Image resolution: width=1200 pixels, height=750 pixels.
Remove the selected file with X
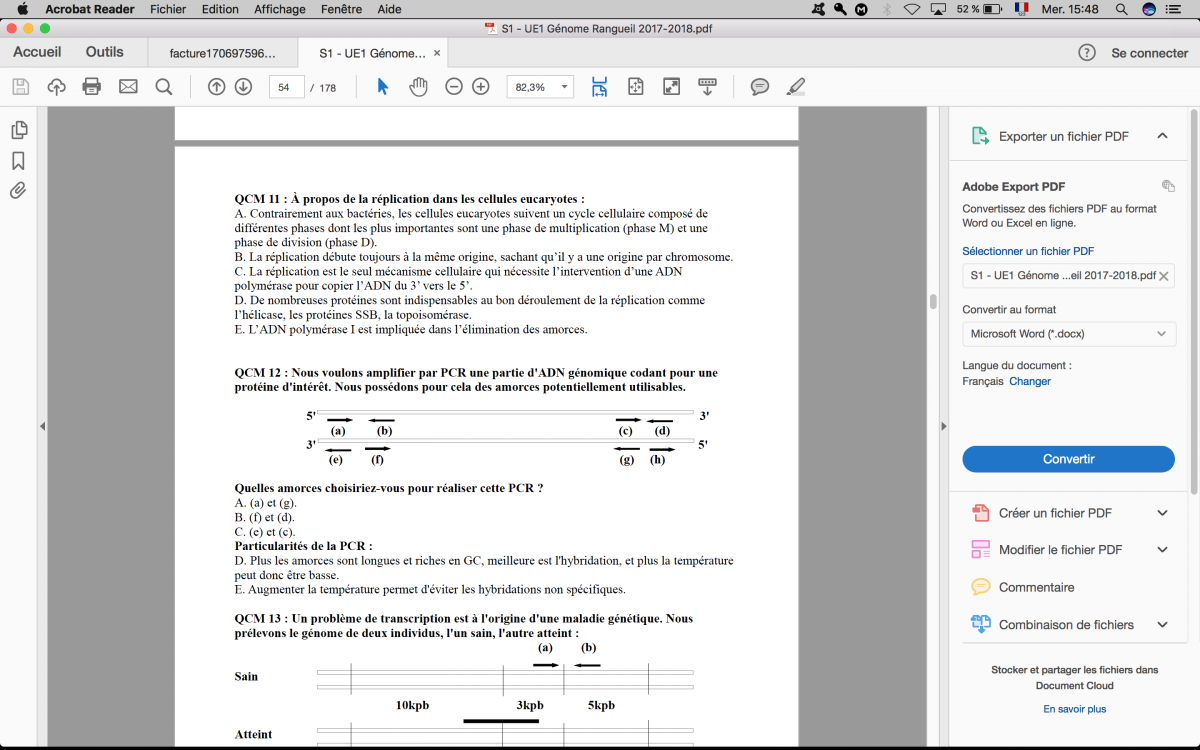pos(1164,276)
